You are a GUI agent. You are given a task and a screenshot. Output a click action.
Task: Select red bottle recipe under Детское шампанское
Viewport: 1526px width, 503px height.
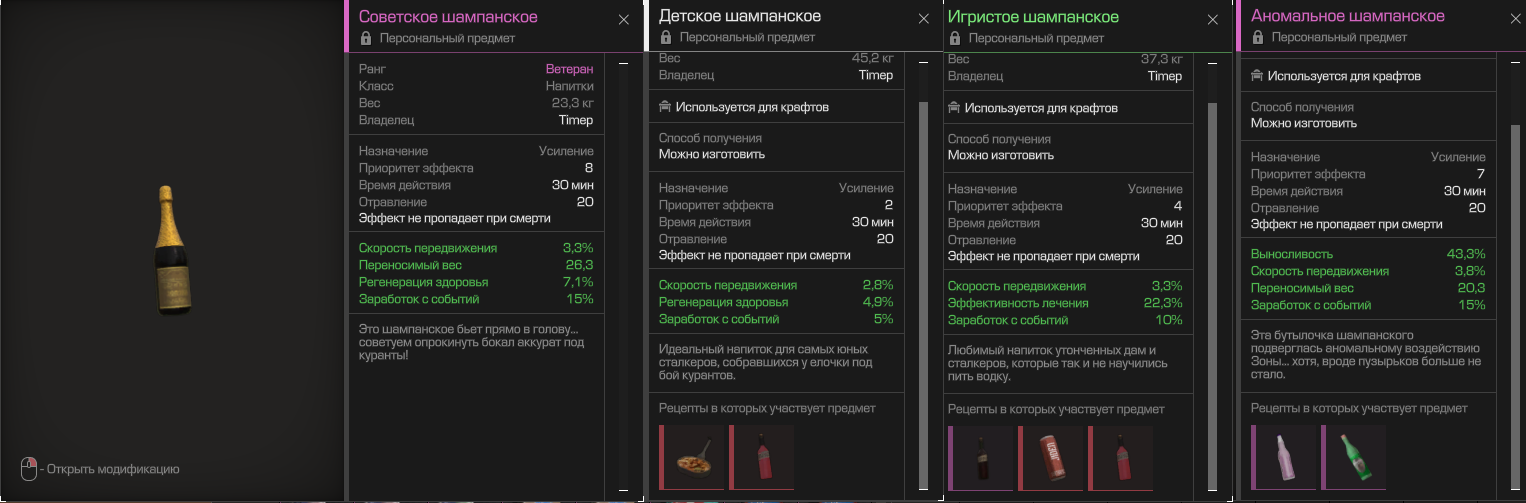click(x=761, y=457)
